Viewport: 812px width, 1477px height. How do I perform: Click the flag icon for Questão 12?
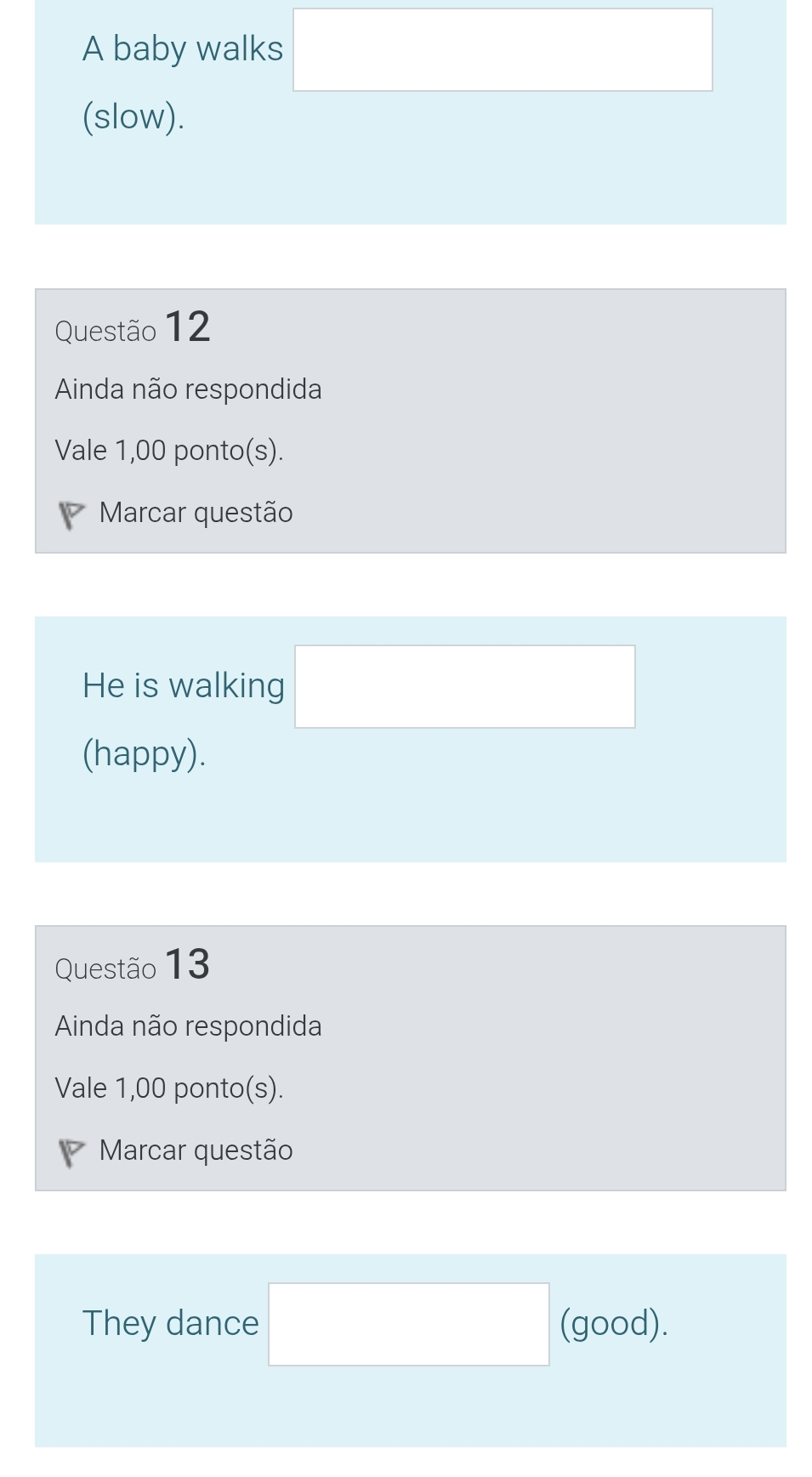pos(71,514)
